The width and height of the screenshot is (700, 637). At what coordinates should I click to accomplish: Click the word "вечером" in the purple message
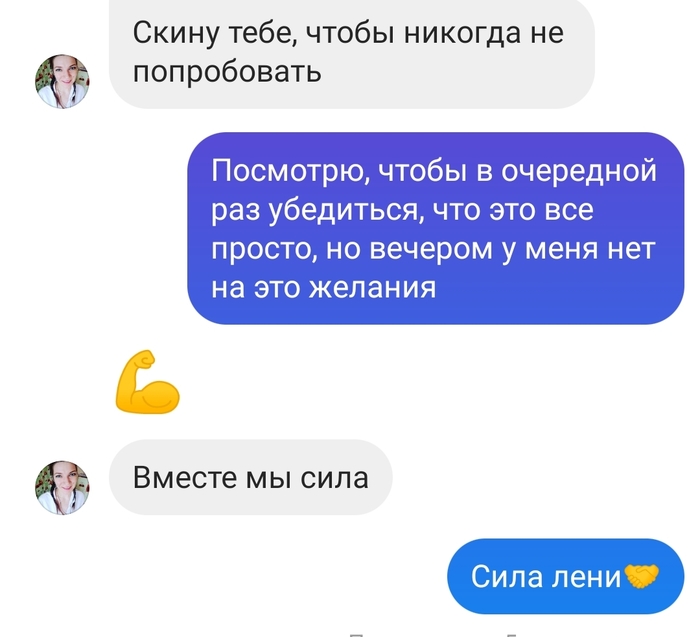click(431, 248)
